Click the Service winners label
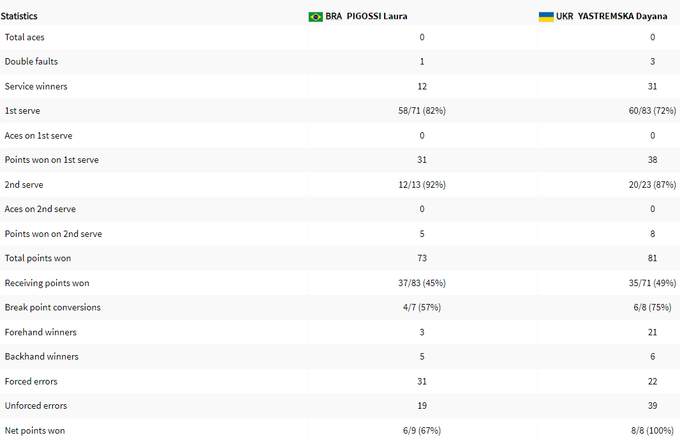Screen dimensions: 680x440 pos(36,86)
